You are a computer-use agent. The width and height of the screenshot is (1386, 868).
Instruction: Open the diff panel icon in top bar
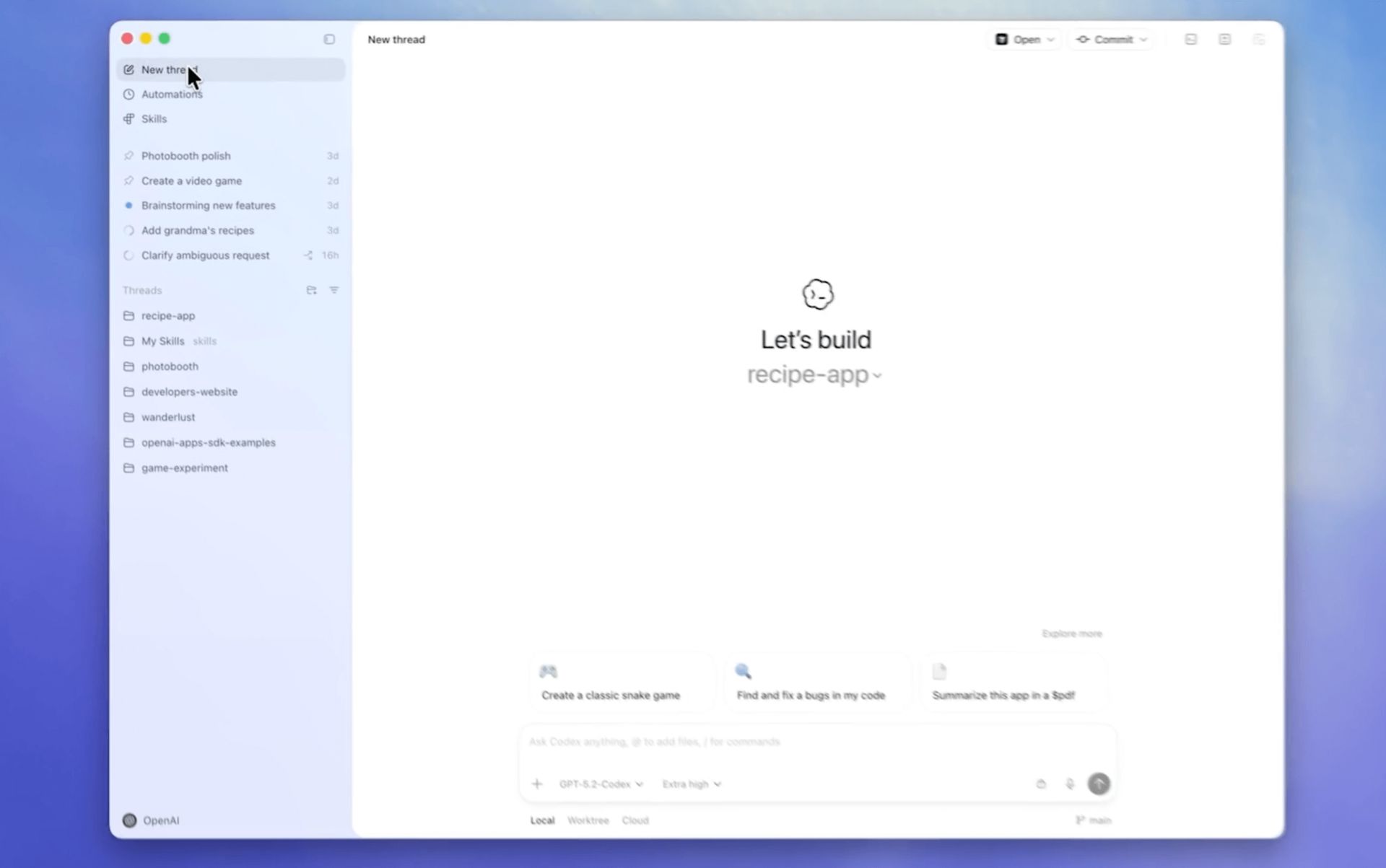(1225, 39)
